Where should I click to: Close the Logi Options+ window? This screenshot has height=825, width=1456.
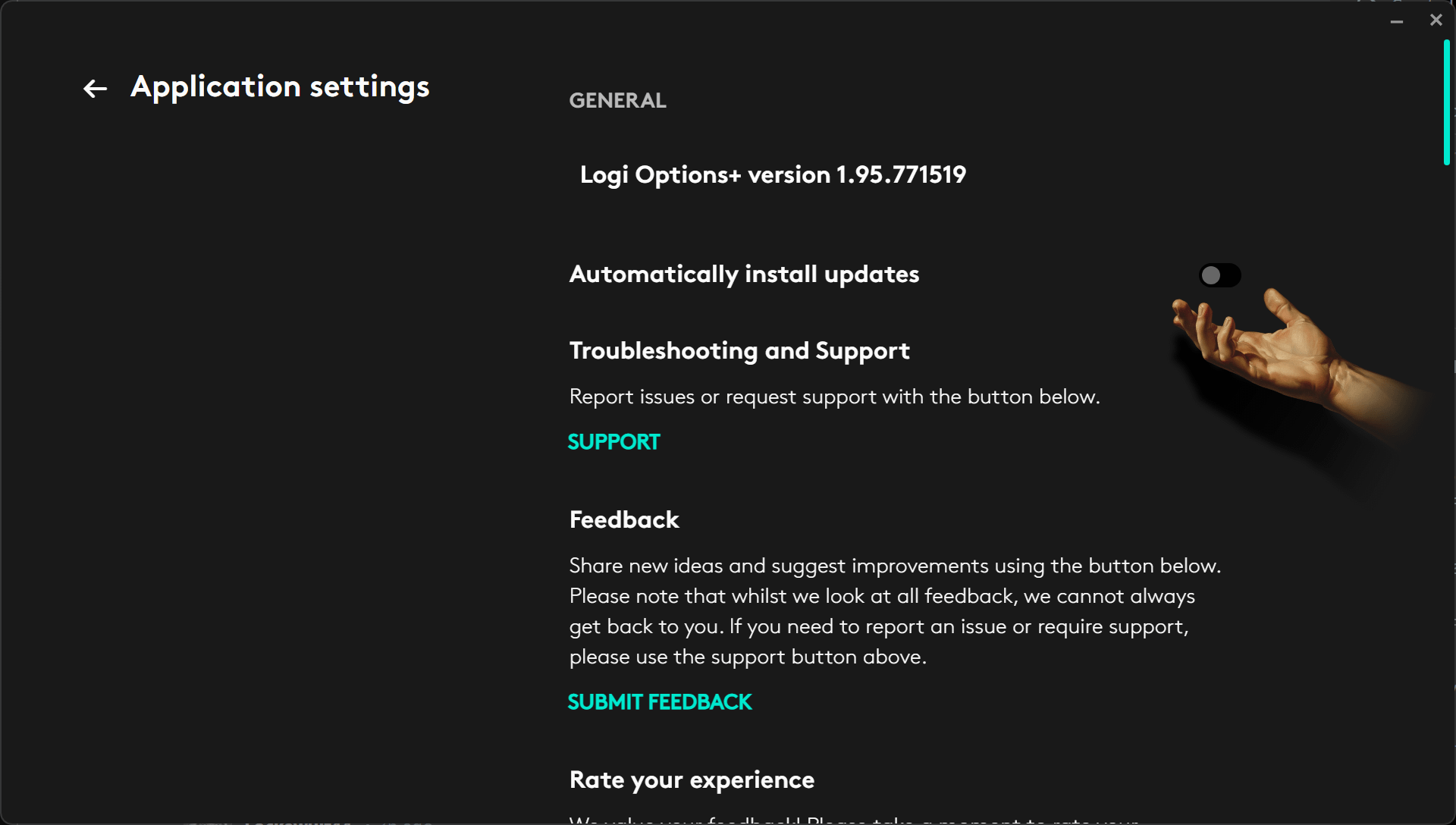coord(1436,20)
